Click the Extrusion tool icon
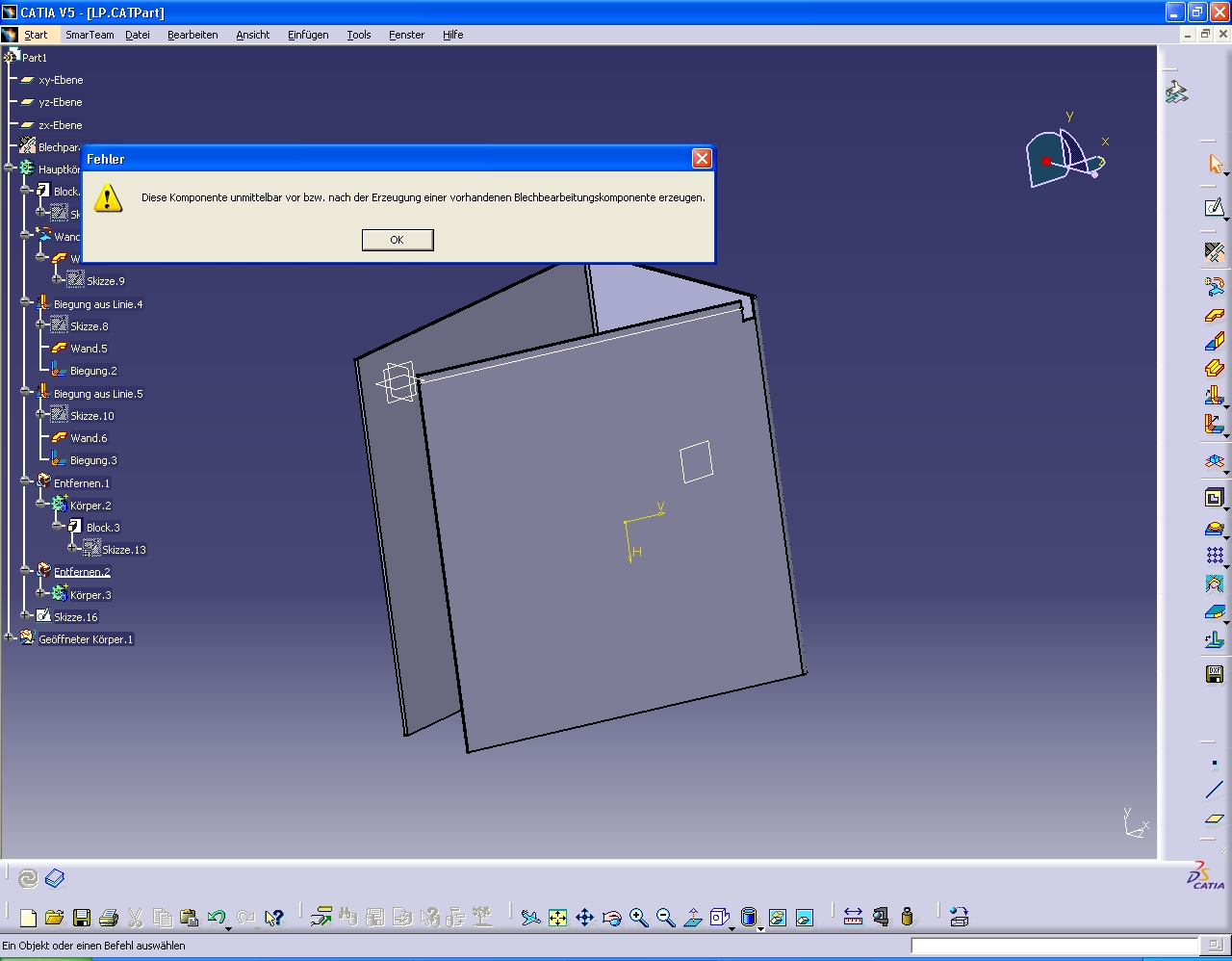This screenshot has width=1232, height=961. click(1215, 368)
